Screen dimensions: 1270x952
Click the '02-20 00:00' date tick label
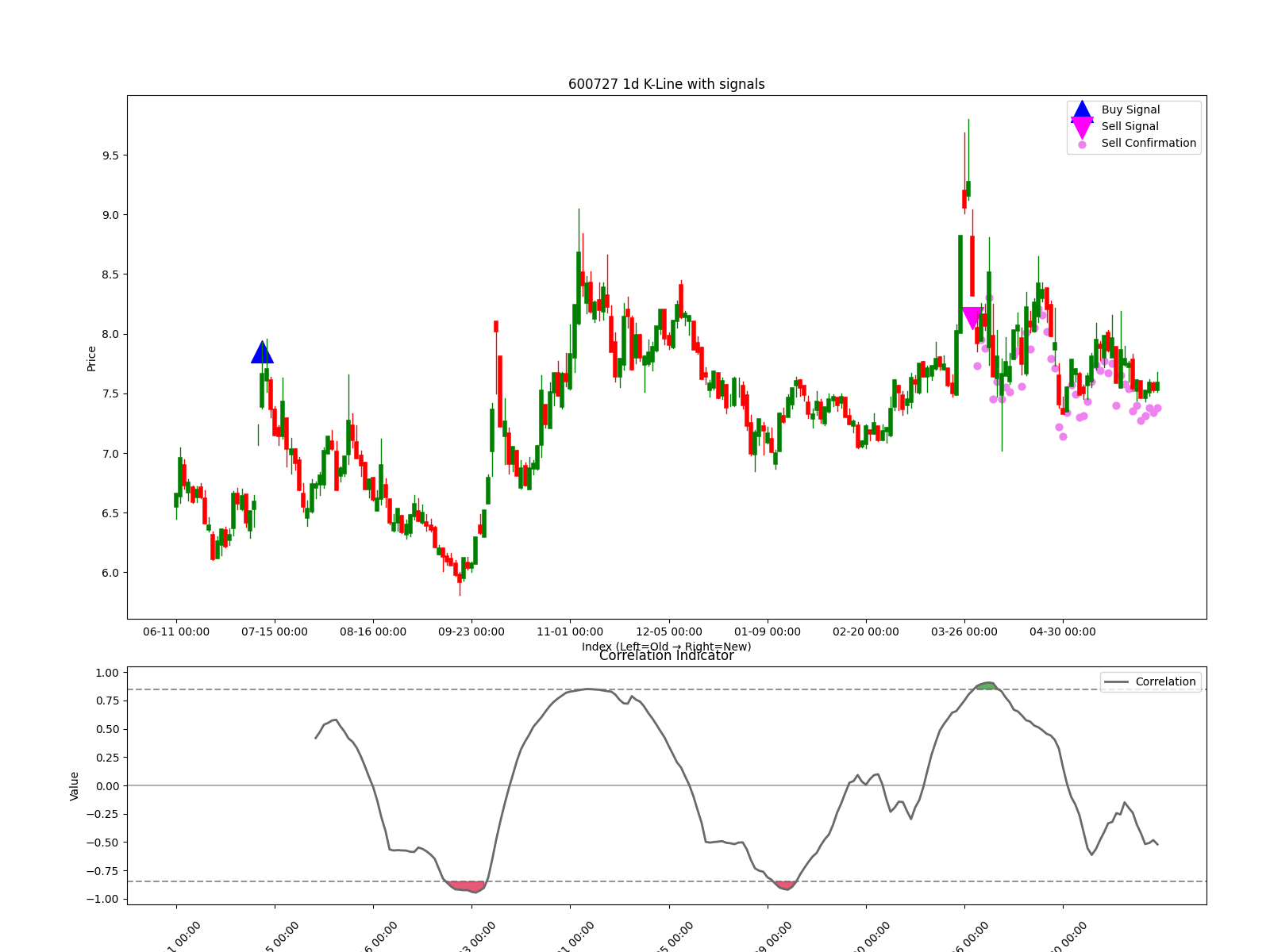[x=866, y=632]
